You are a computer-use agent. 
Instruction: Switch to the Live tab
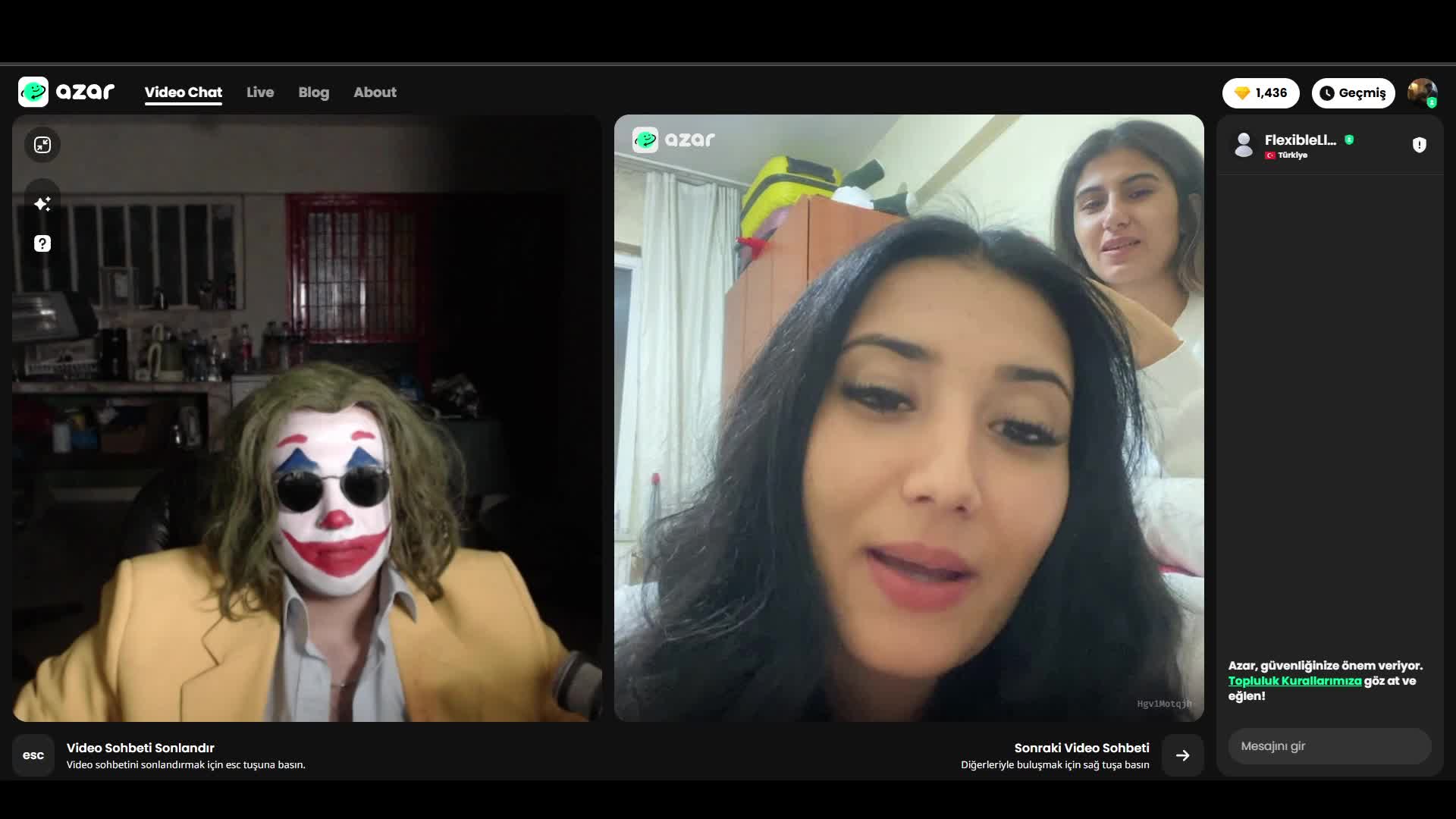point(260,92)
